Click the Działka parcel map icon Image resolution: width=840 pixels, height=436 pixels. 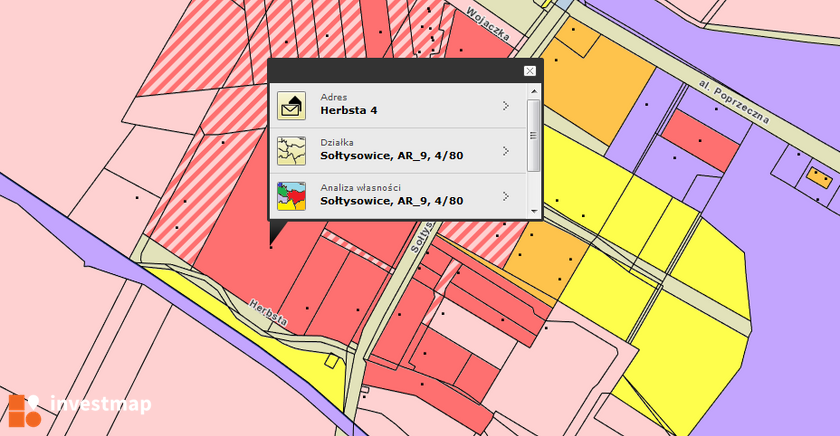click(x=291, y=151)
